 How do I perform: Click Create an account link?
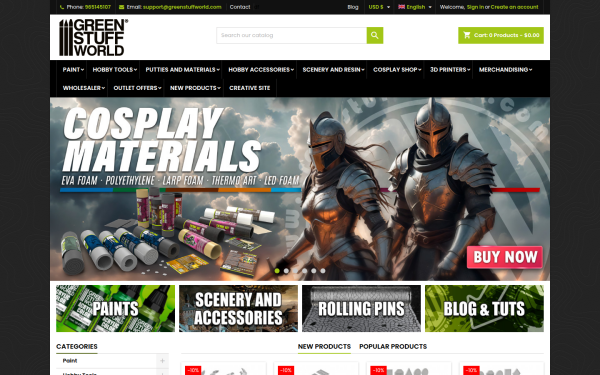(514, 7)
